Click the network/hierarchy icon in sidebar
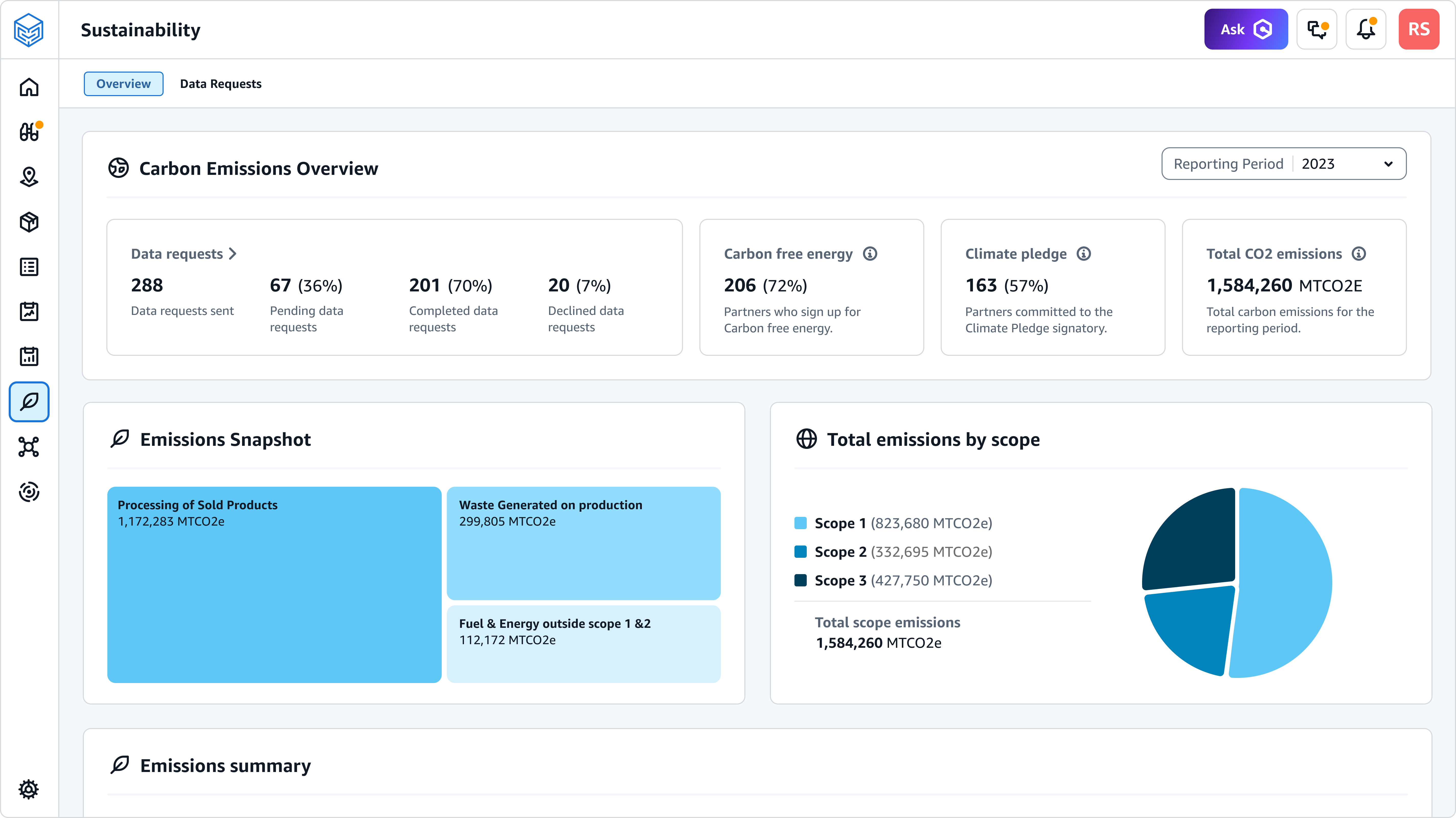Viewport: 1456px width, 818px height. [29, 447]
